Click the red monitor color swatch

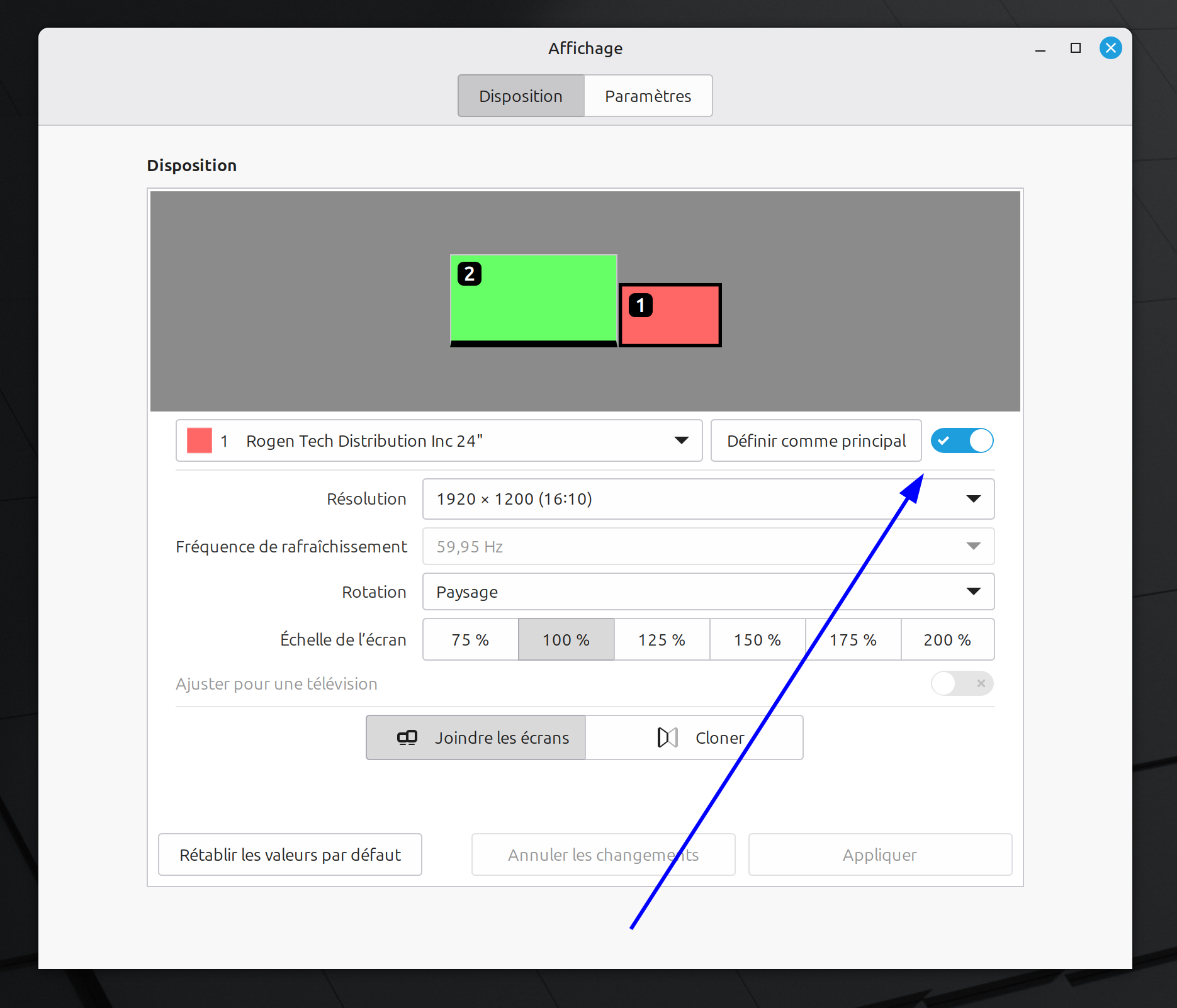(x=200, y=440)
